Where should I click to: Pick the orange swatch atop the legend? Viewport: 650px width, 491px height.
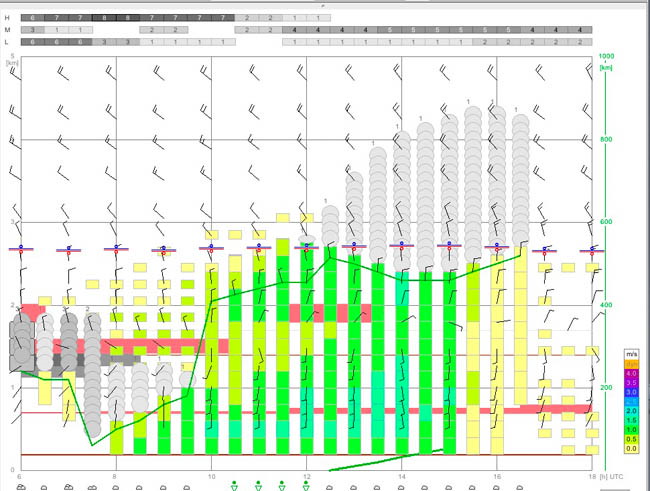(631, 364)
